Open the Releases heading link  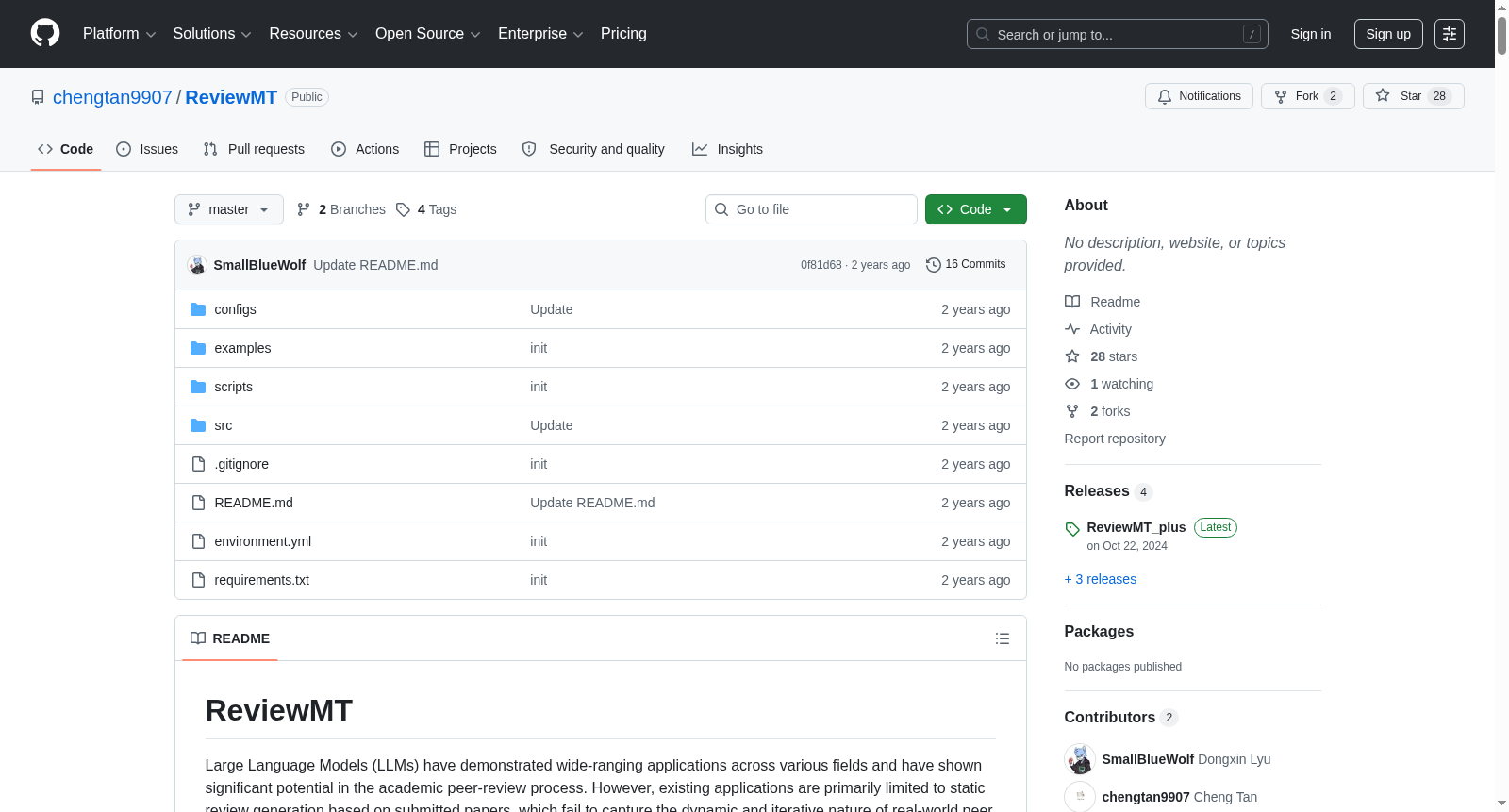[1108, 491]
